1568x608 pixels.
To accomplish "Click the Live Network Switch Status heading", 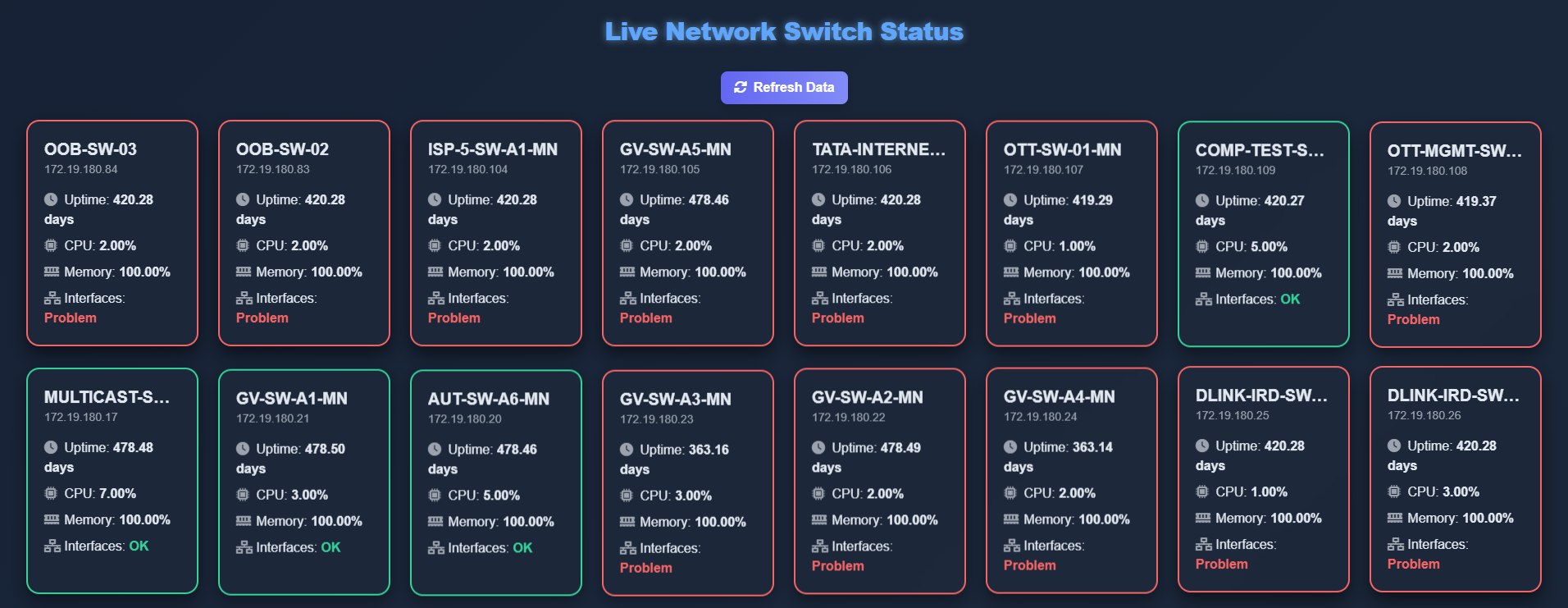I will [x=783, y=31].
